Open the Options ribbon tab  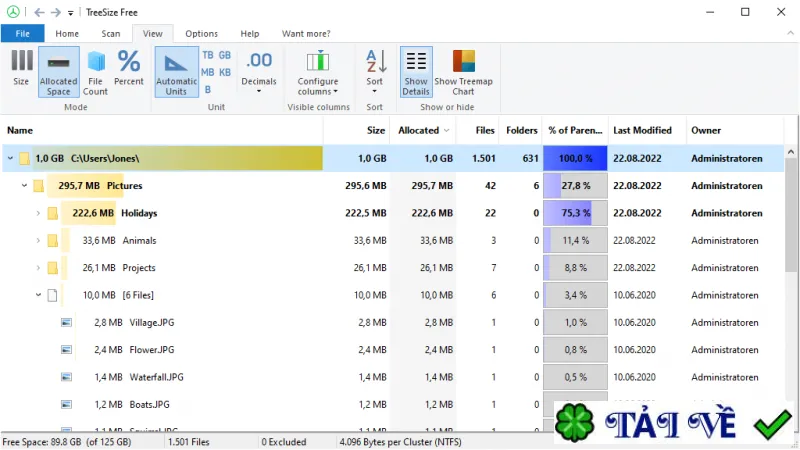click(202, 34)
